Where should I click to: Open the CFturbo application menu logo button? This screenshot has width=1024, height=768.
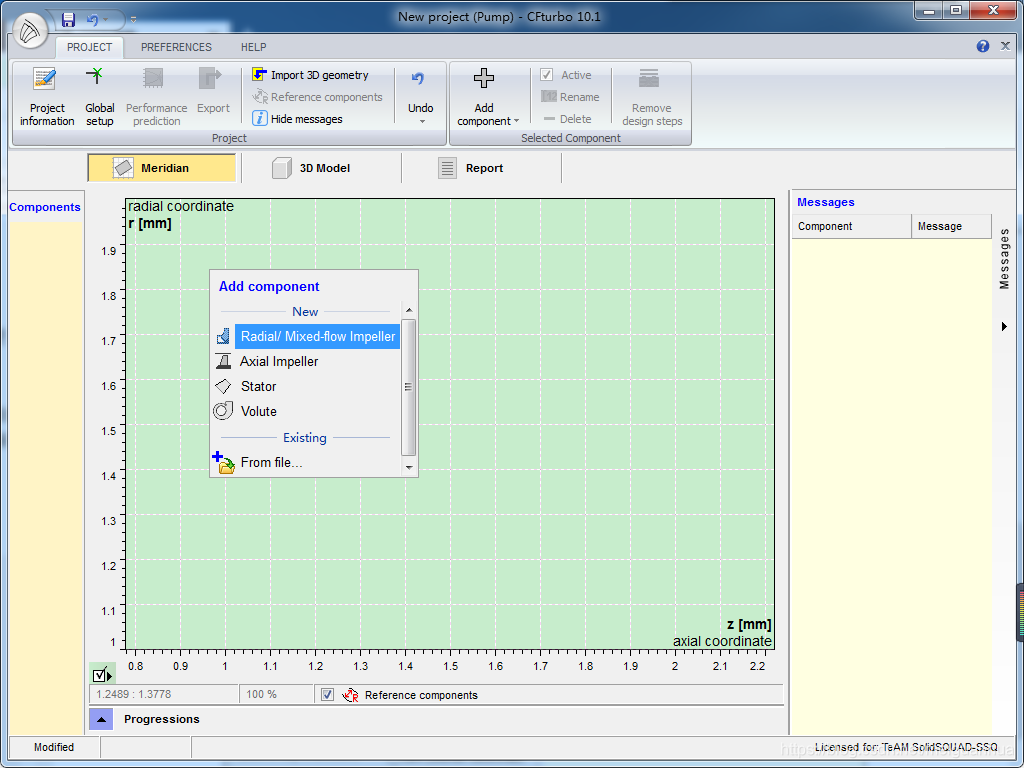(x=29, y=31)
